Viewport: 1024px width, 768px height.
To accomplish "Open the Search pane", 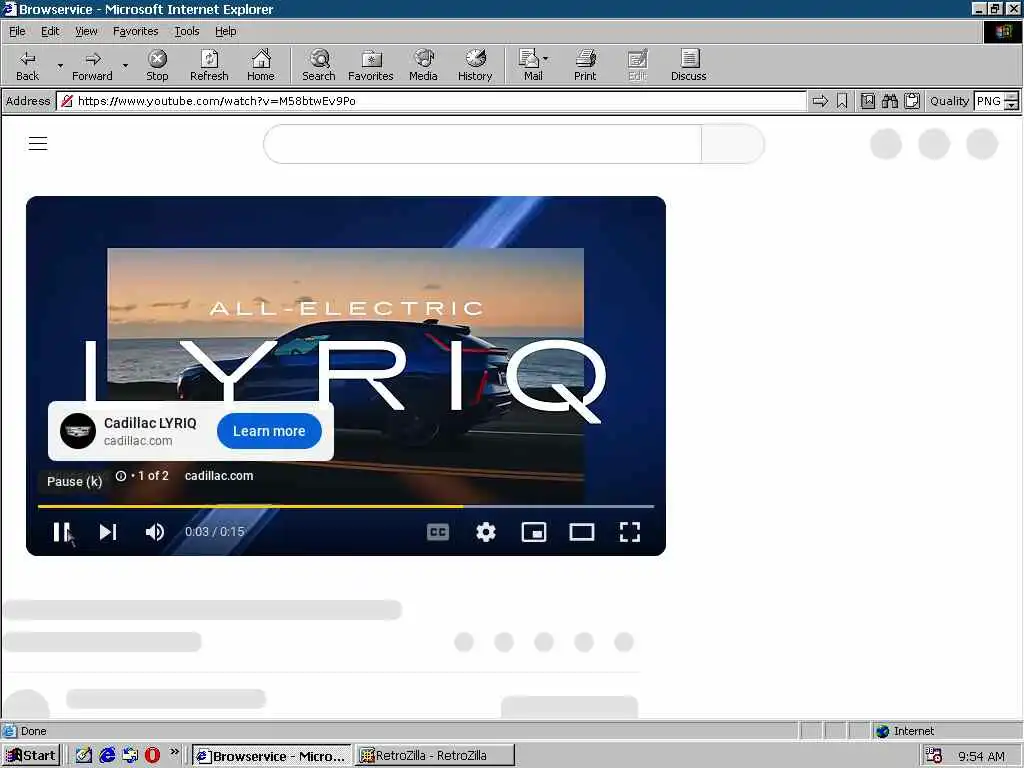I will point(319,65).
